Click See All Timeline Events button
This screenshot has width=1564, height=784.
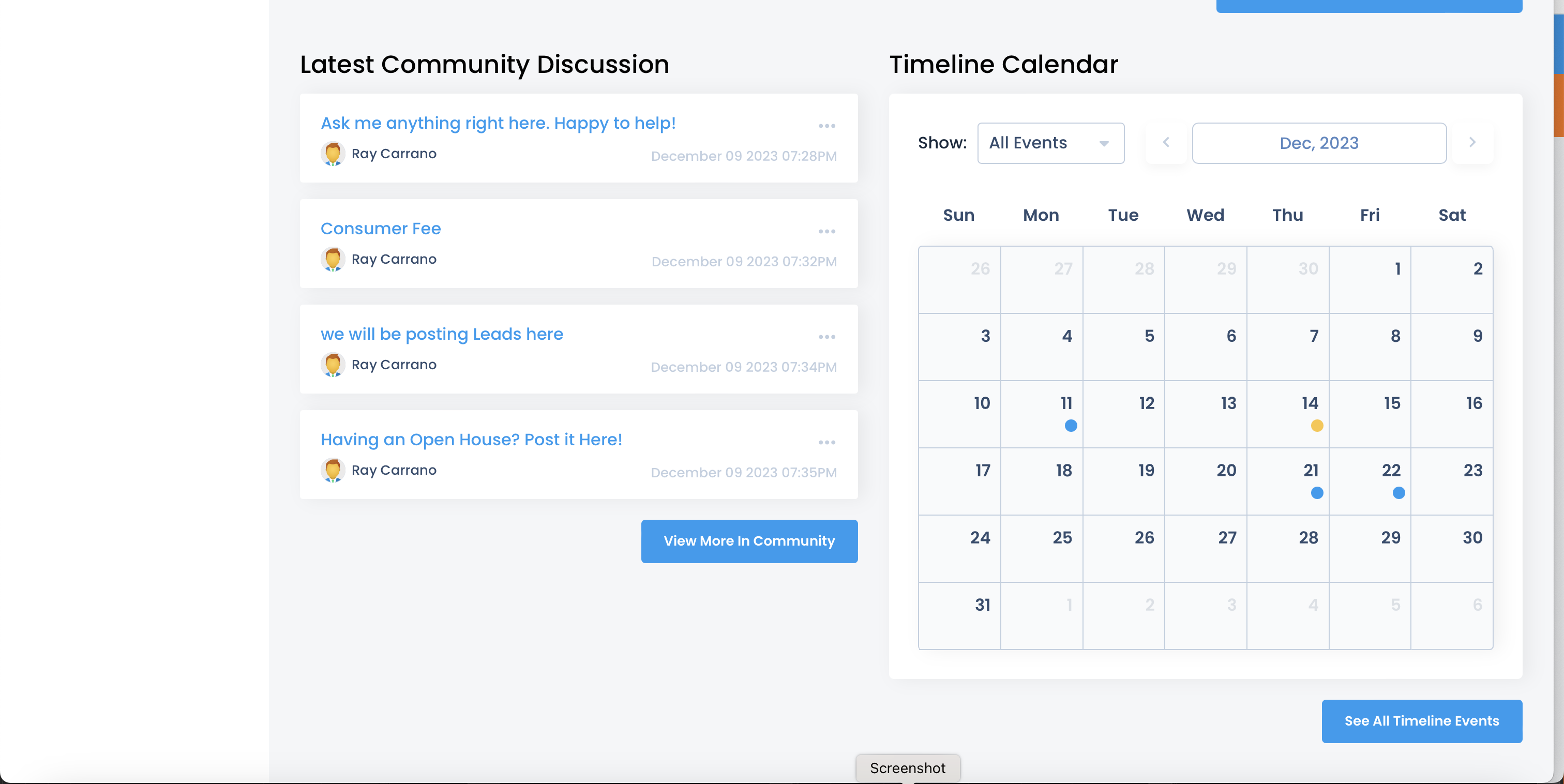(x=1422, y=721)
